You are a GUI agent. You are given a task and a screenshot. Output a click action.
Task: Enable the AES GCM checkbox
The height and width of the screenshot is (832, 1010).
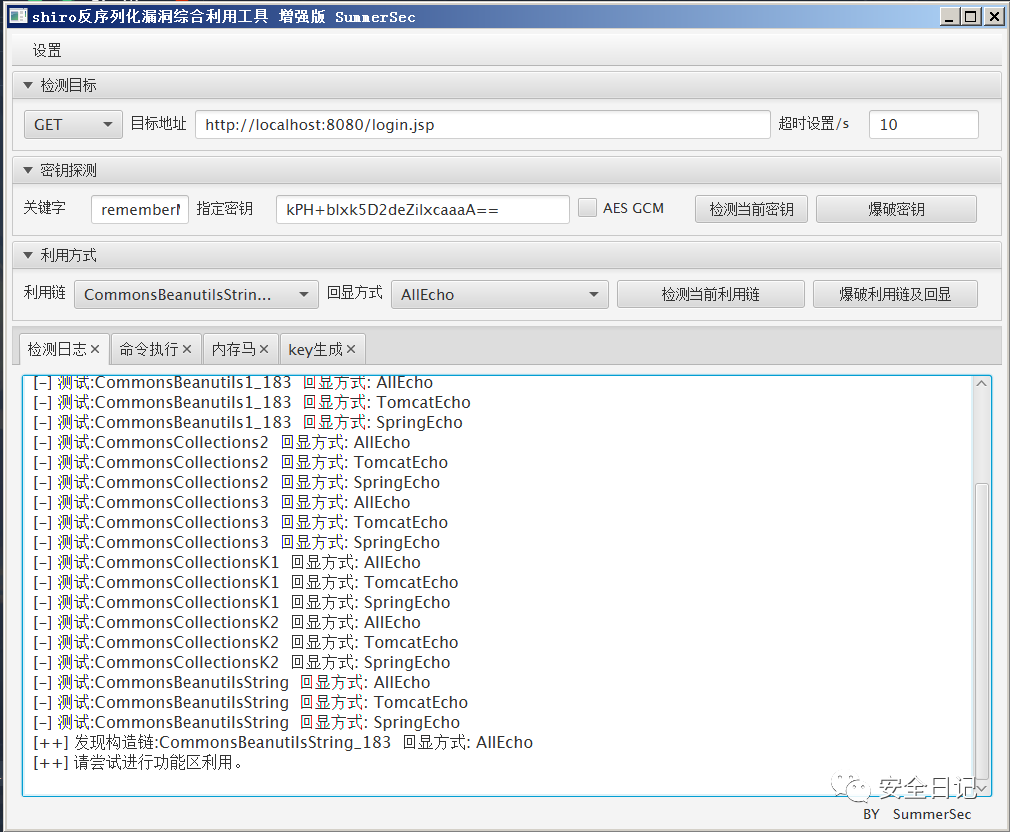pos(587,207)
